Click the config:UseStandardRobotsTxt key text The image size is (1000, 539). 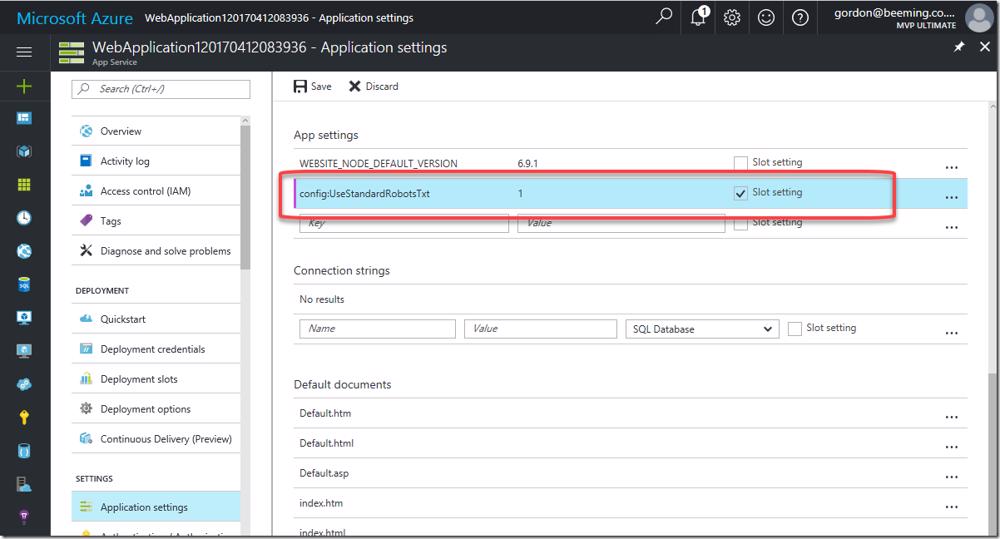[365, 193]
